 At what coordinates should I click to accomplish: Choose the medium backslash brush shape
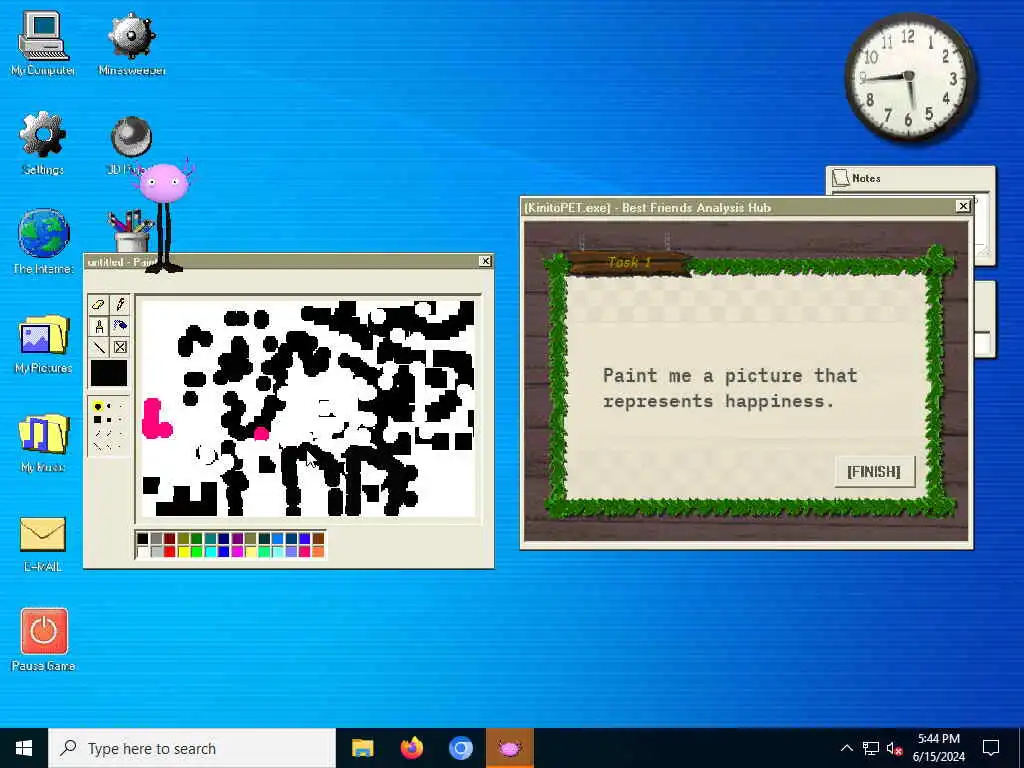click(108, 446)
